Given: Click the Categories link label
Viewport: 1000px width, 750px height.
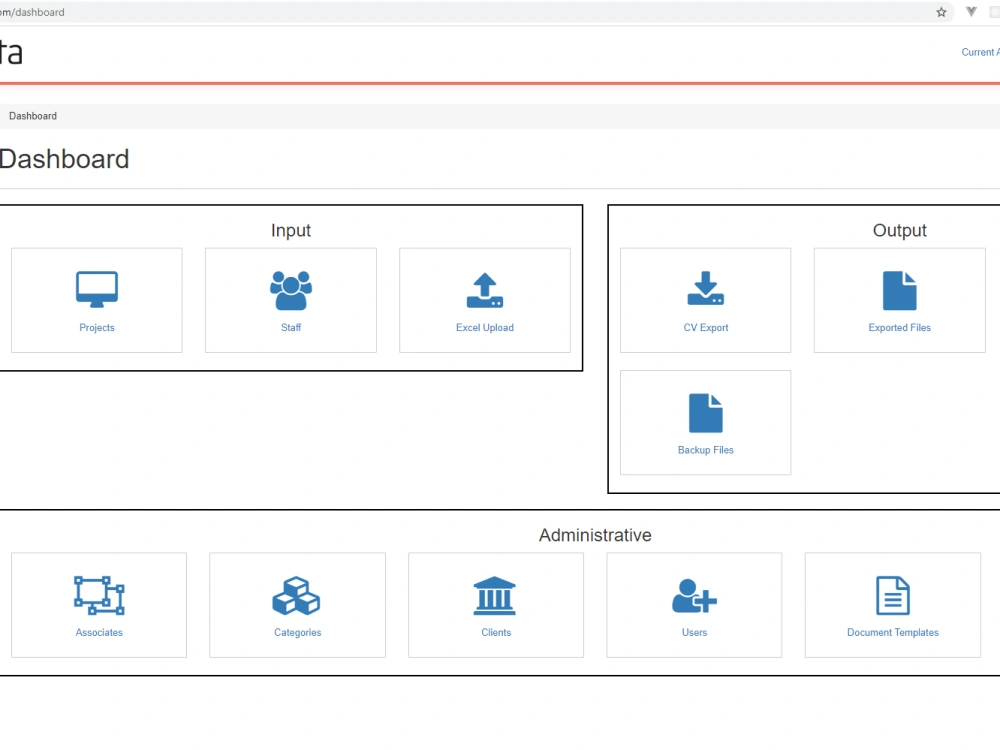Looking at the screenshot, I should click(x=297, y=632).
